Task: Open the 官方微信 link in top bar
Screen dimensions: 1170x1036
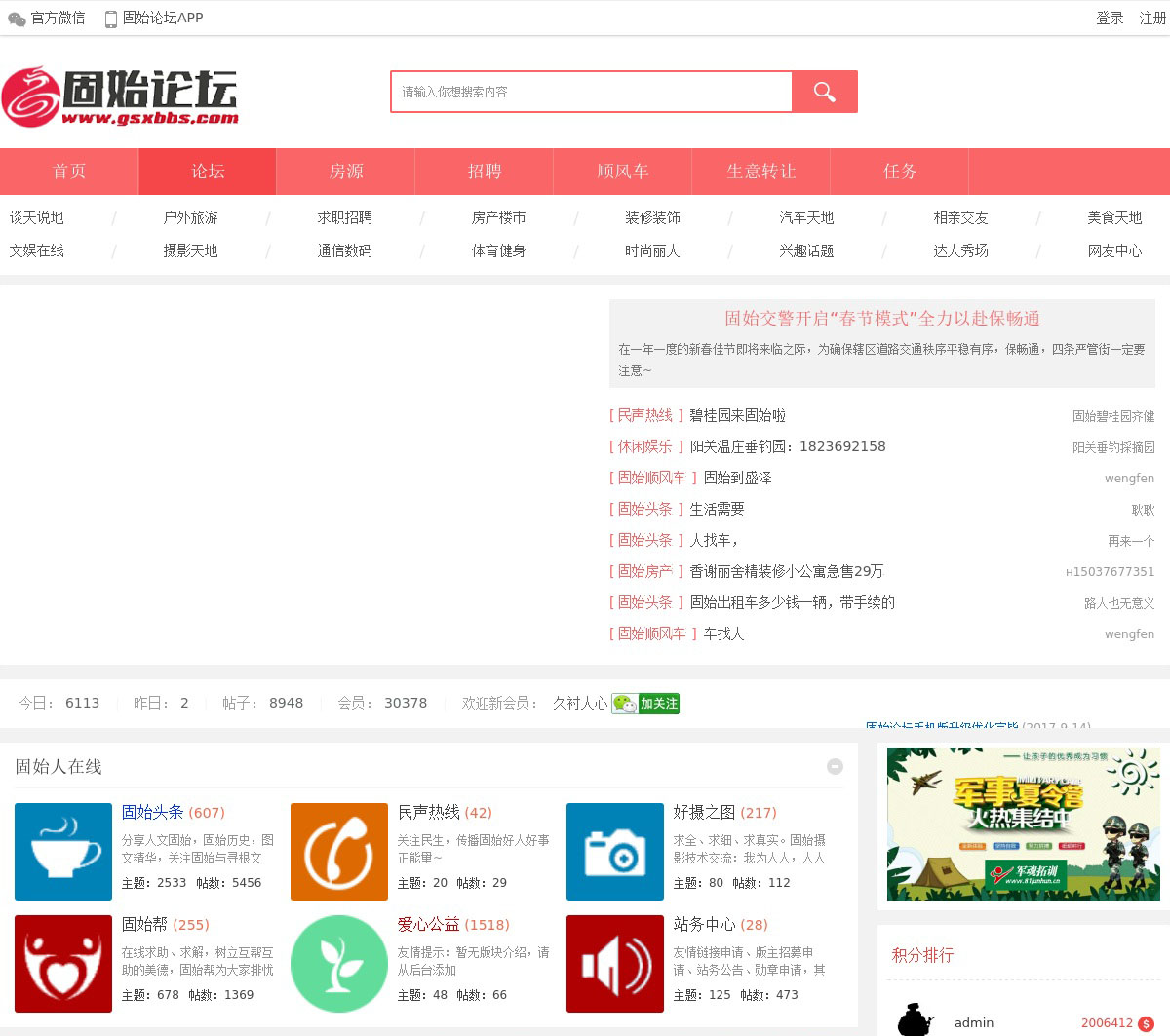Action: tap(47, 18)
